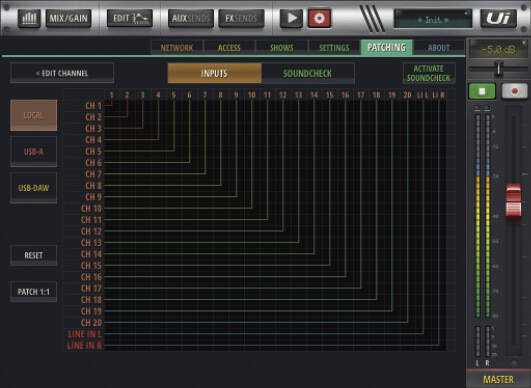Open the FX SENDS view
Screen dimensions: 531x388
point(241,18)
